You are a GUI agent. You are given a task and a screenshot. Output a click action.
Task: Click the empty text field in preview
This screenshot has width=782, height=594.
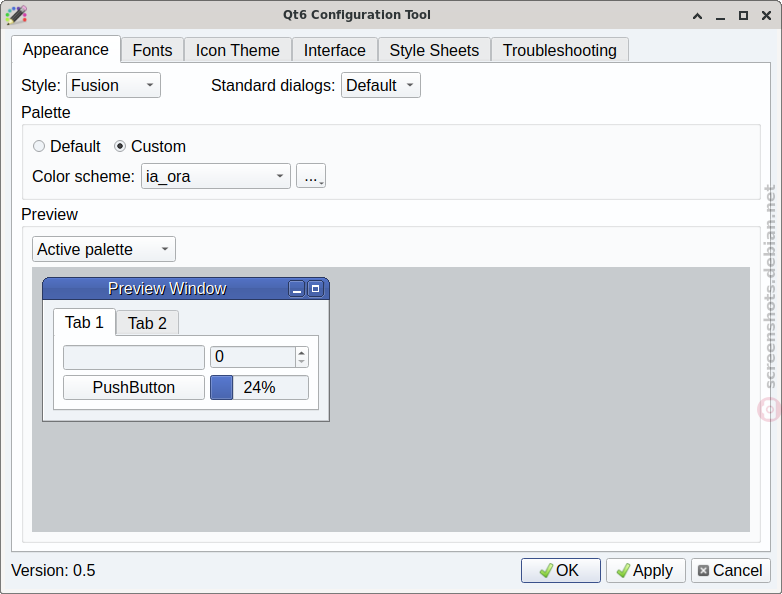(x=134, y=357)
